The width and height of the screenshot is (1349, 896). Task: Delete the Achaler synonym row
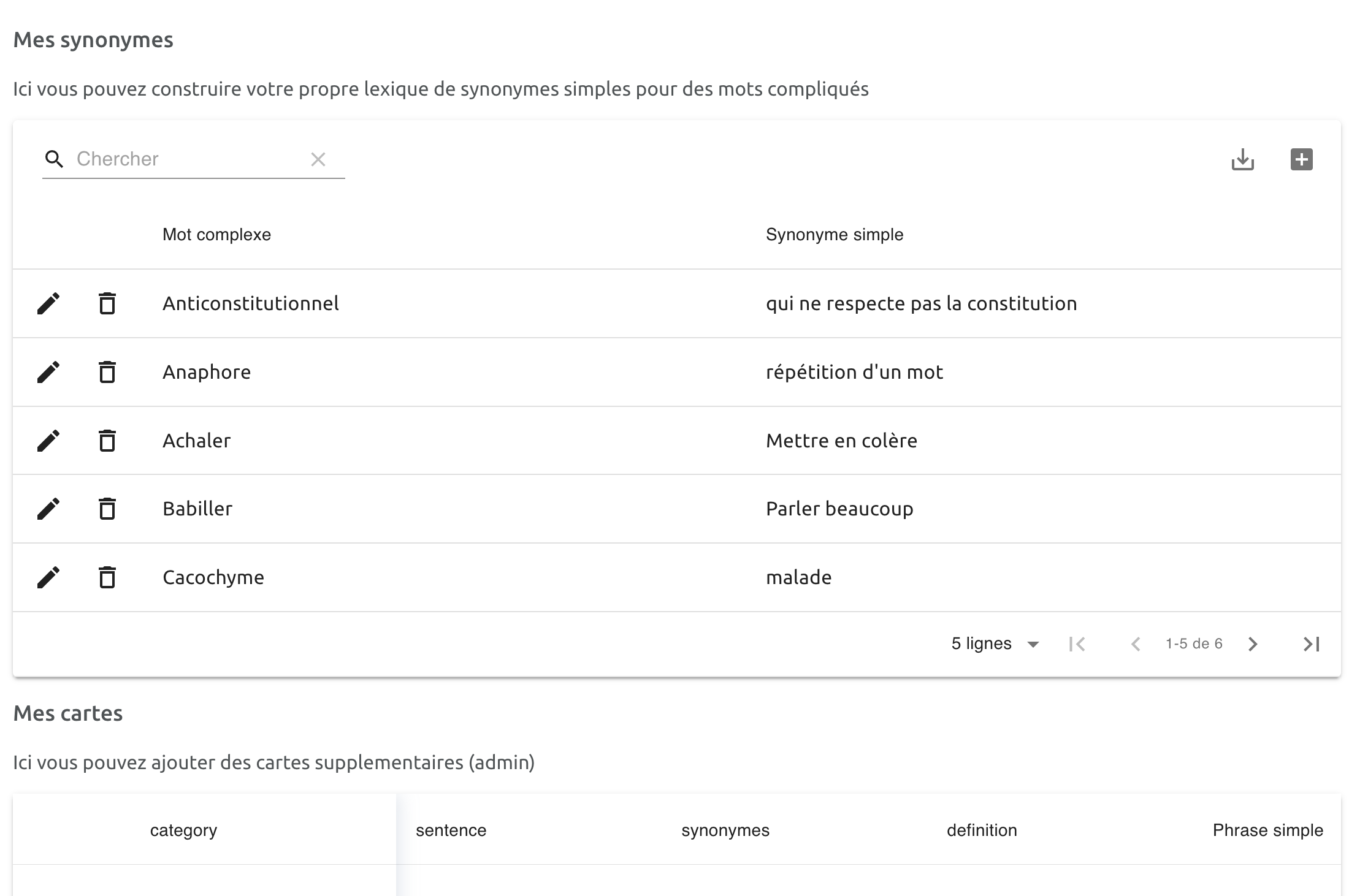click(107, 441)
